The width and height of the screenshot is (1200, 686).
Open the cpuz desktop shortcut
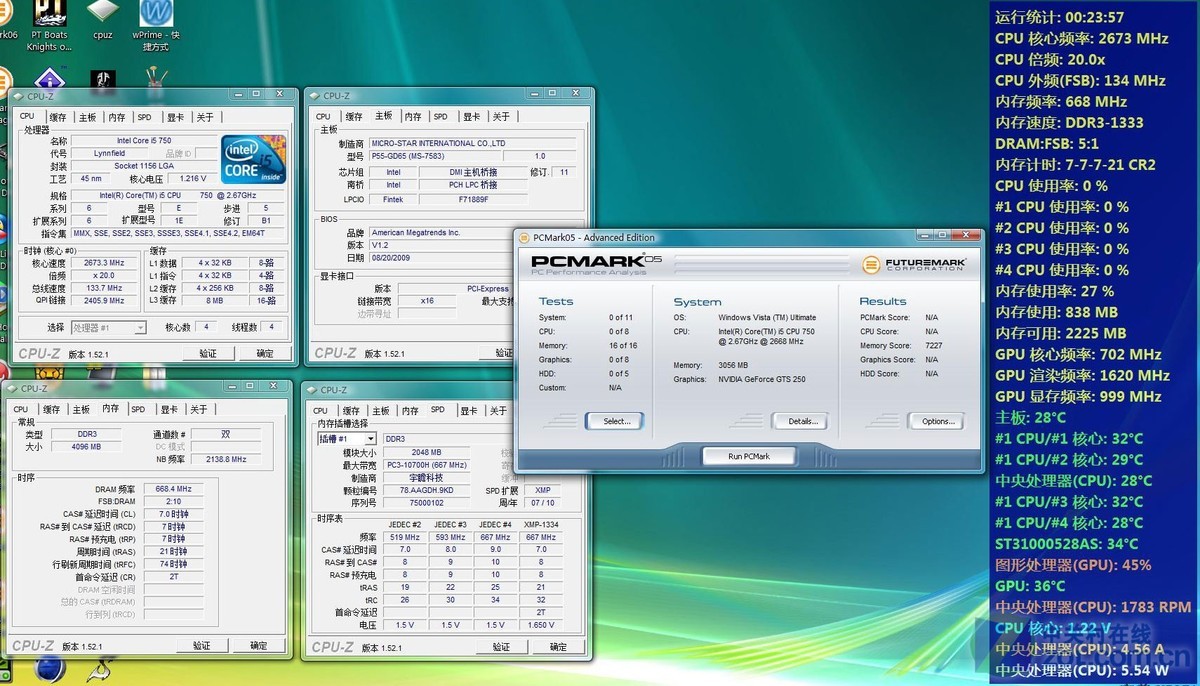tap(102, 20)
